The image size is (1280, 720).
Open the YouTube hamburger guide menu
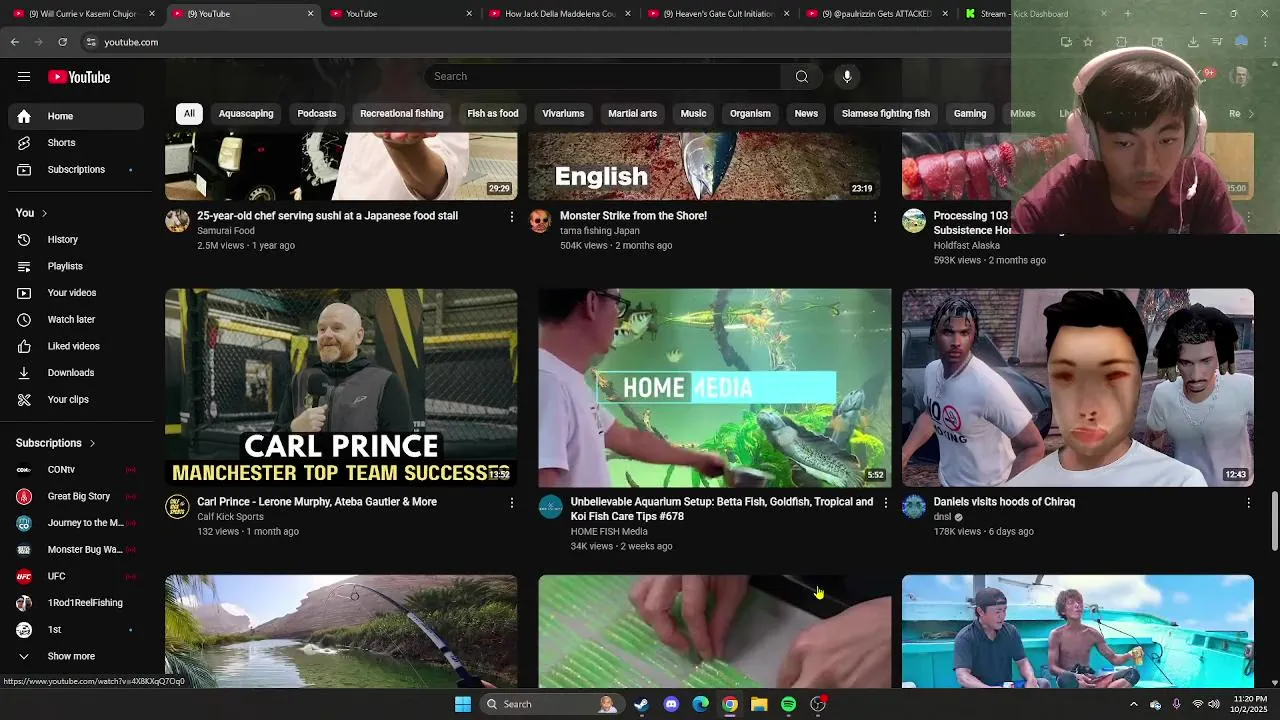click(24, 77)
